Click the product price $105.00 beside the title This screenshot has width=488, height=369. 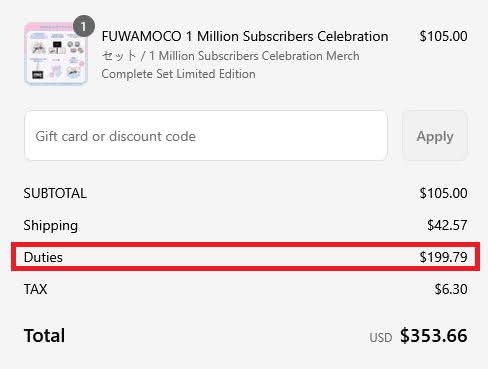pos(443,36)
